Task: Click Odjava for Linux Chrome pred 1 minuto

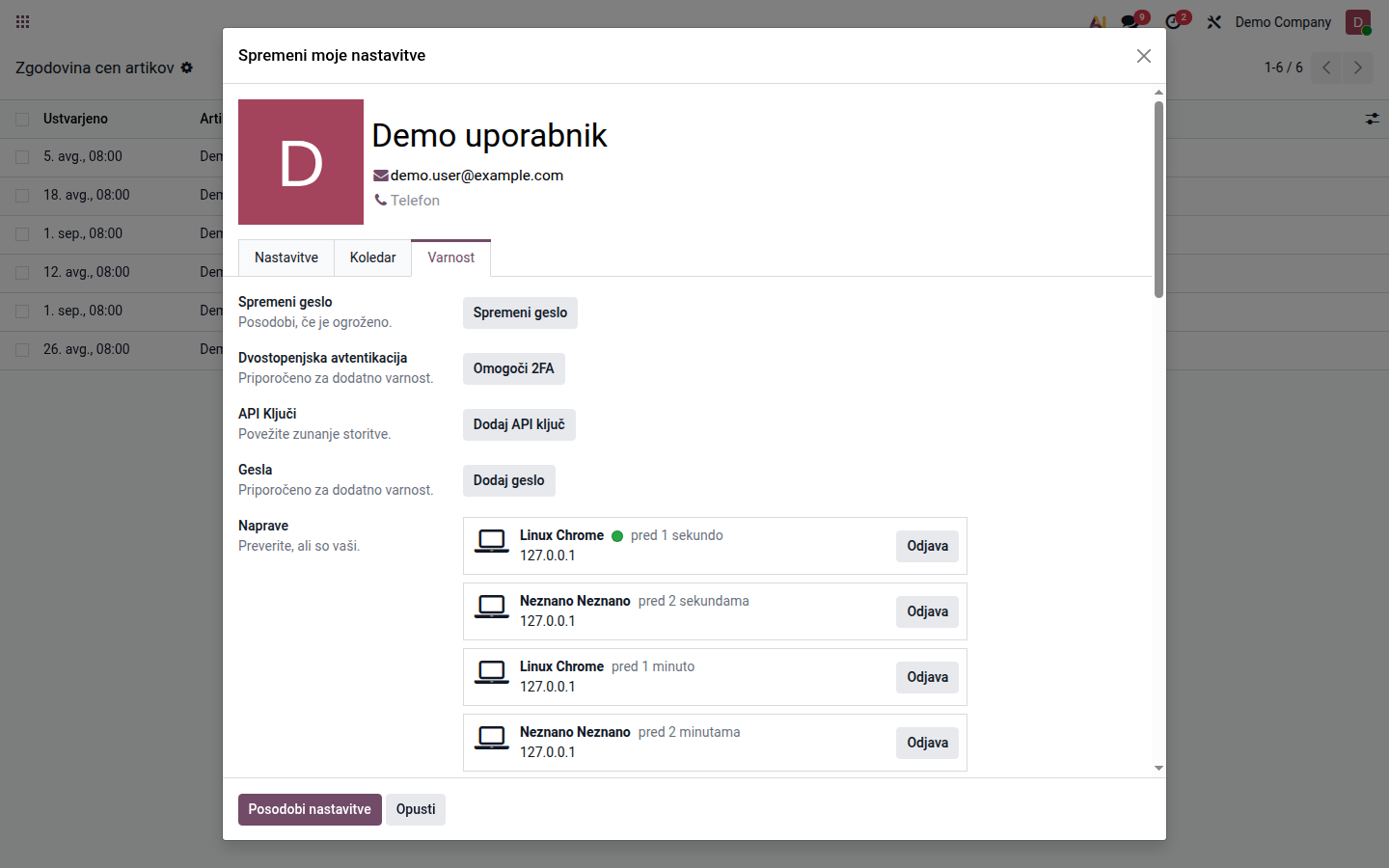Action: [x=927, y=677]
